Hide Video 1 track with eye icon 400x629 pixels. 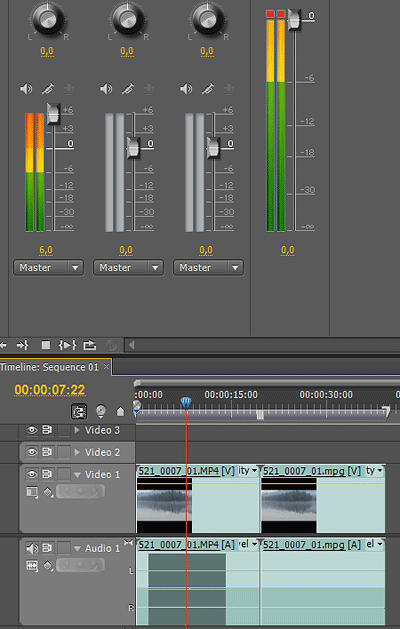(x=32, y=475)
